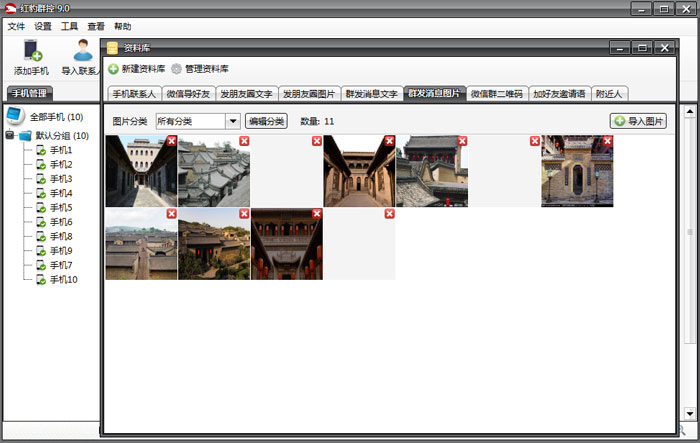The width and height of the screenshot is (700, 443).
Task: Remove the brown courtyard image
Action: 390,141
